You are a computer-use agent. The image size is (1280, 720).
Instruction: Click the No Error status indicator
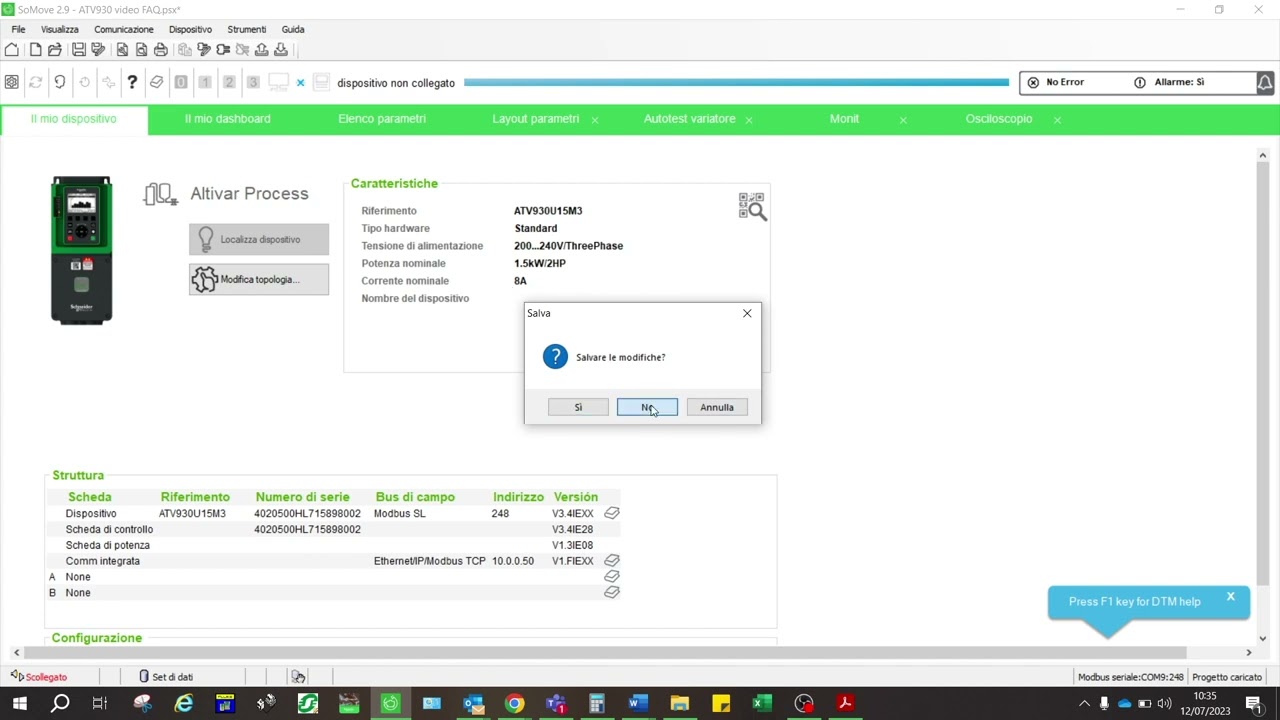tap(1056, 82)
